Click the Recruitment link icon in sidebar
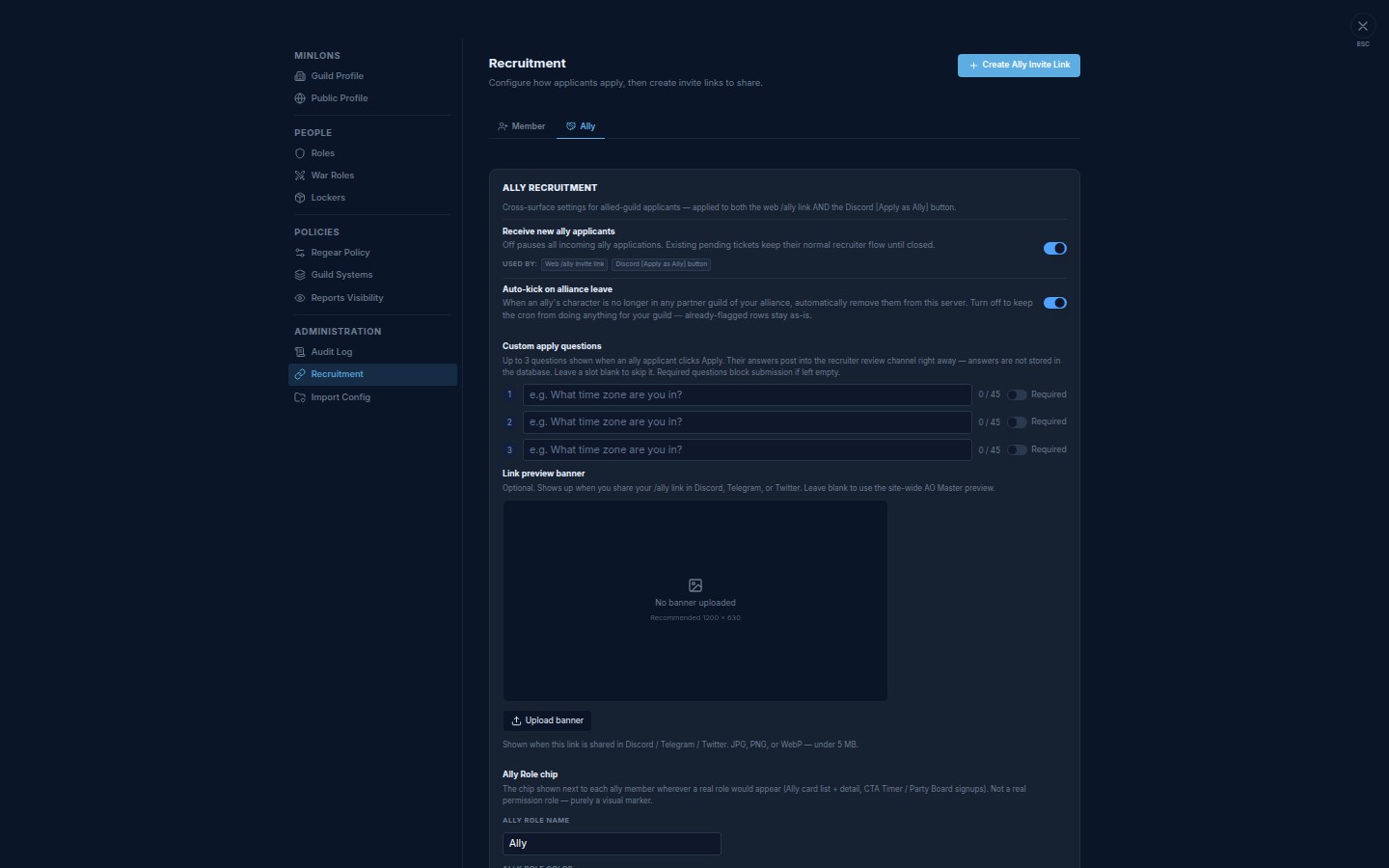1389x868 pixels. (300, 374)
